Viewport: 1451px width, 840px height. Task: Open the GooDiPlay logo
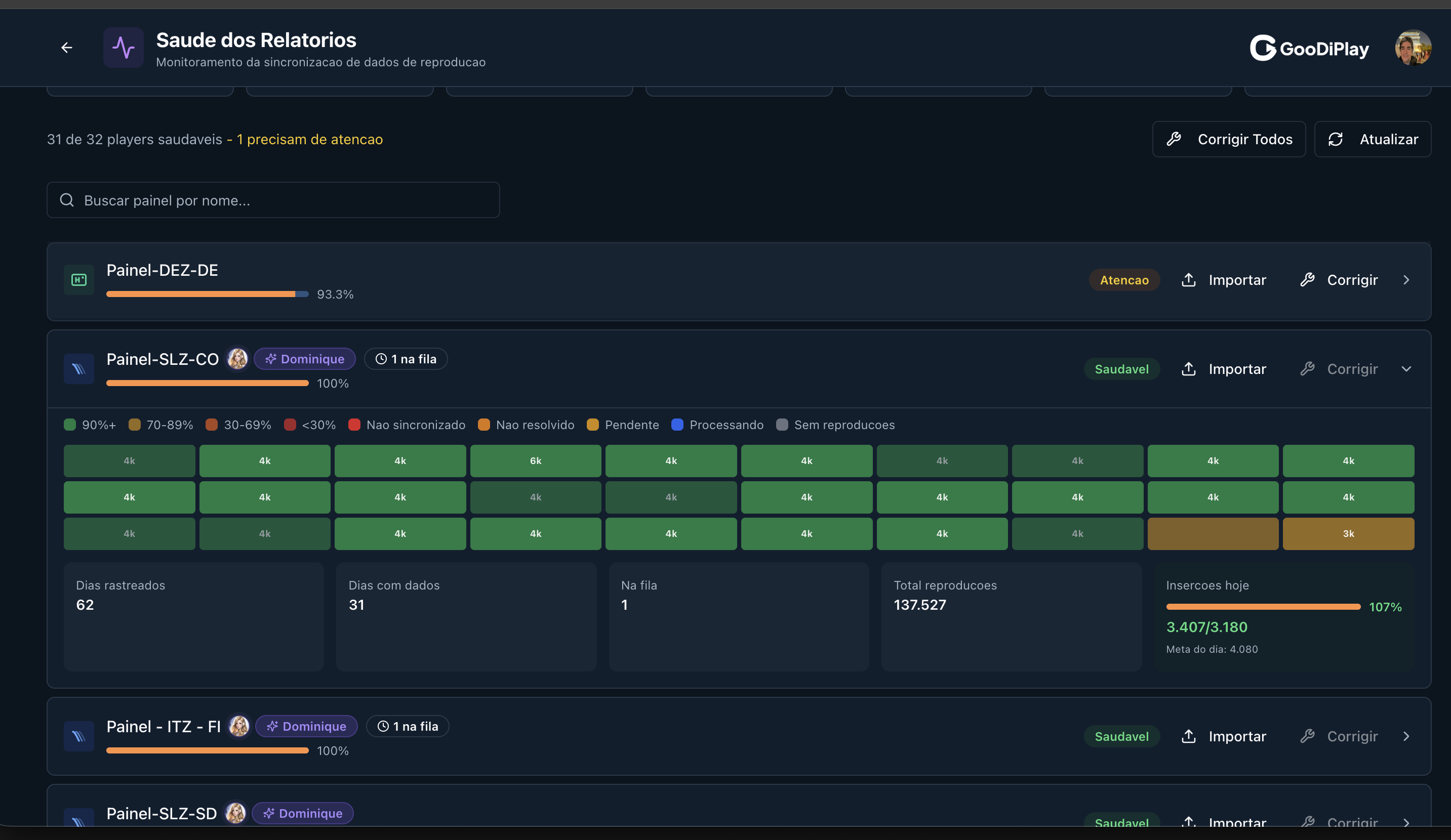[1309, 49]
